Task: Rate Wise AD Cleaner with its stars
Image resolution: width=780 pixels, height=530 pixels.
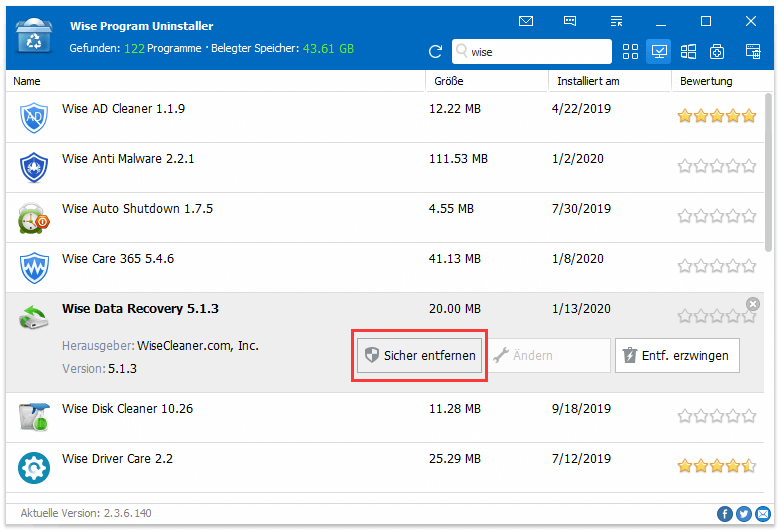Action: point(717,116)
